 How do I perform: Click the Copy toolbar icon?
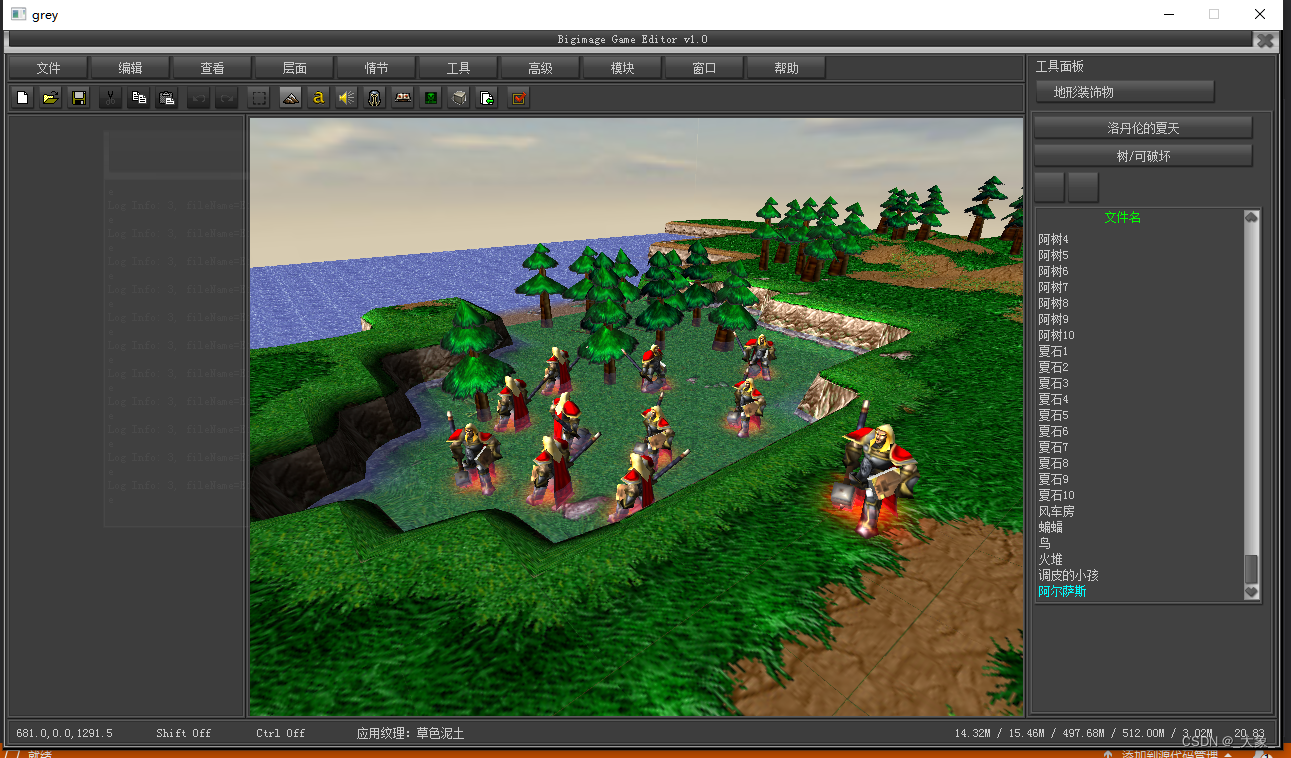tap(139, 98)
